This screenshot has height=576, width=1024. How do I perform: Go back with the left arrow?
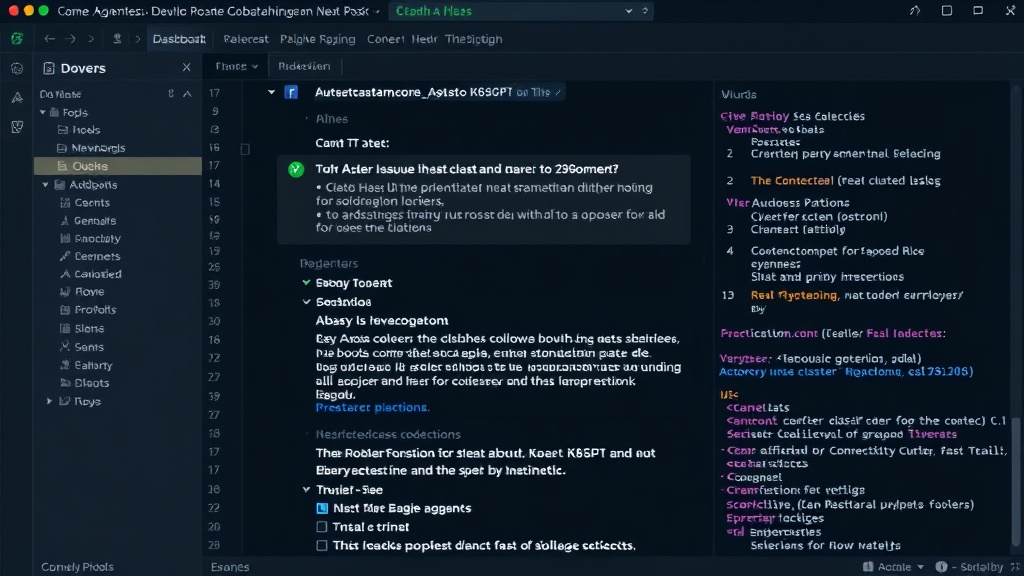50,39
